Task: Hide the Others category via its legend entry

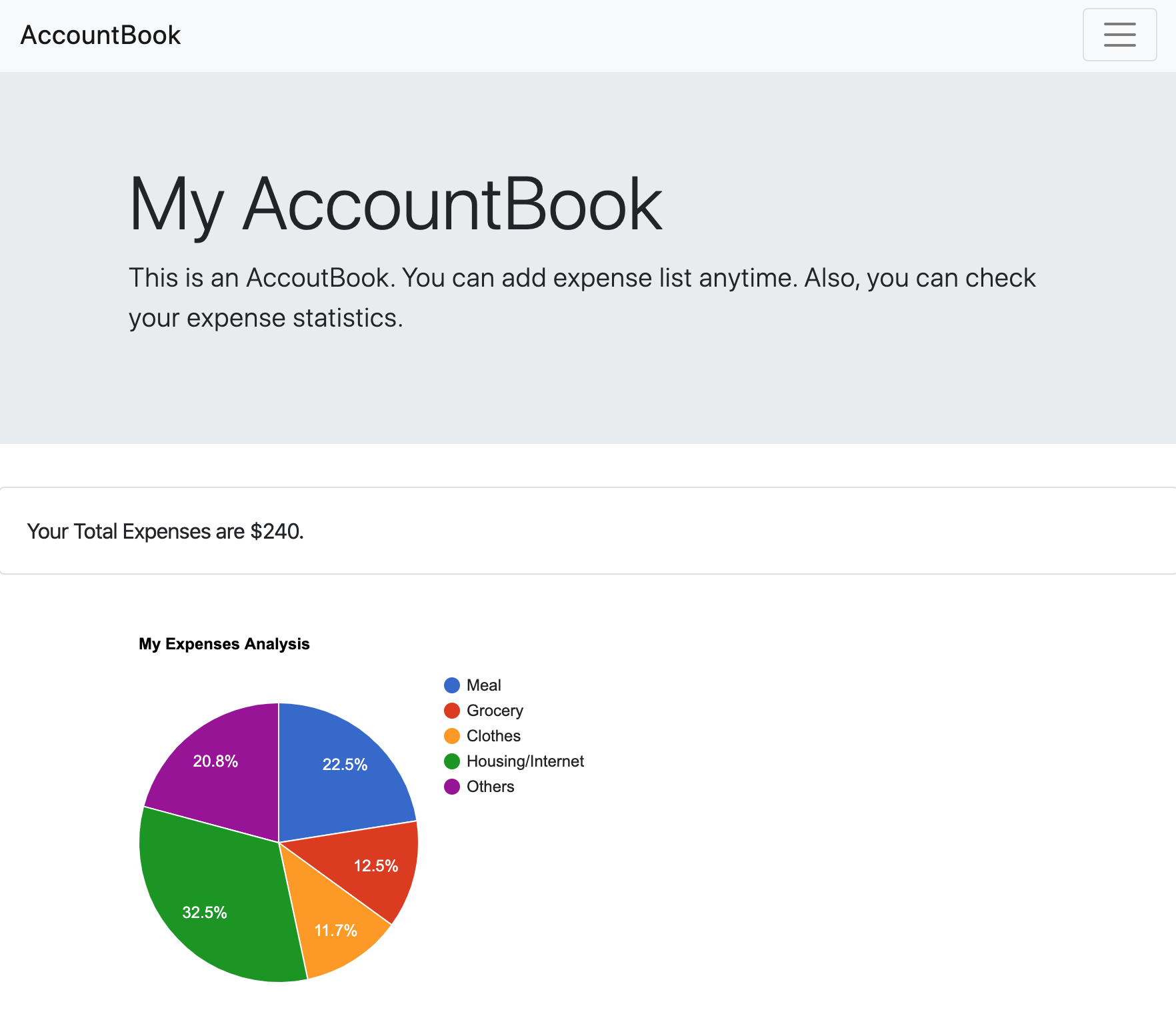Action: click(490, 787)
